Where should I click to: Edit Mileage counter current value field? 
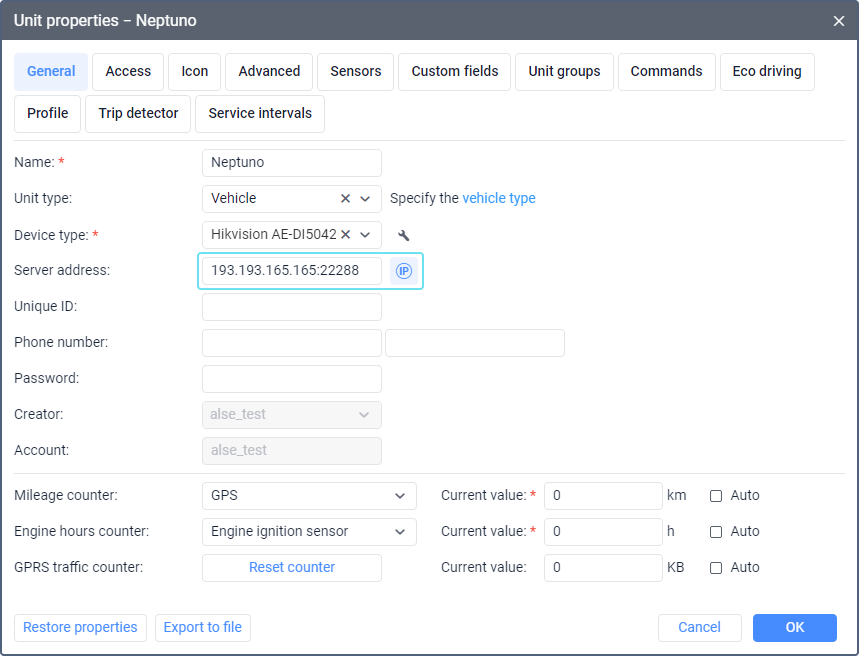tap(603, 496)
